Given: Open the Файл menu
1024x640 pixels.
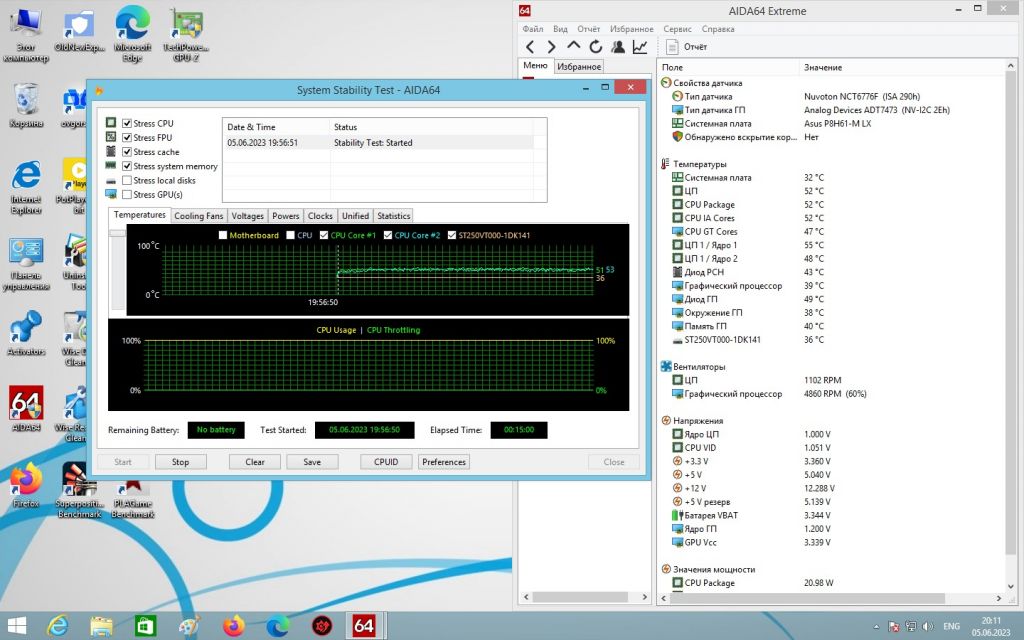Looking at the screenshot, I should 533,29.
